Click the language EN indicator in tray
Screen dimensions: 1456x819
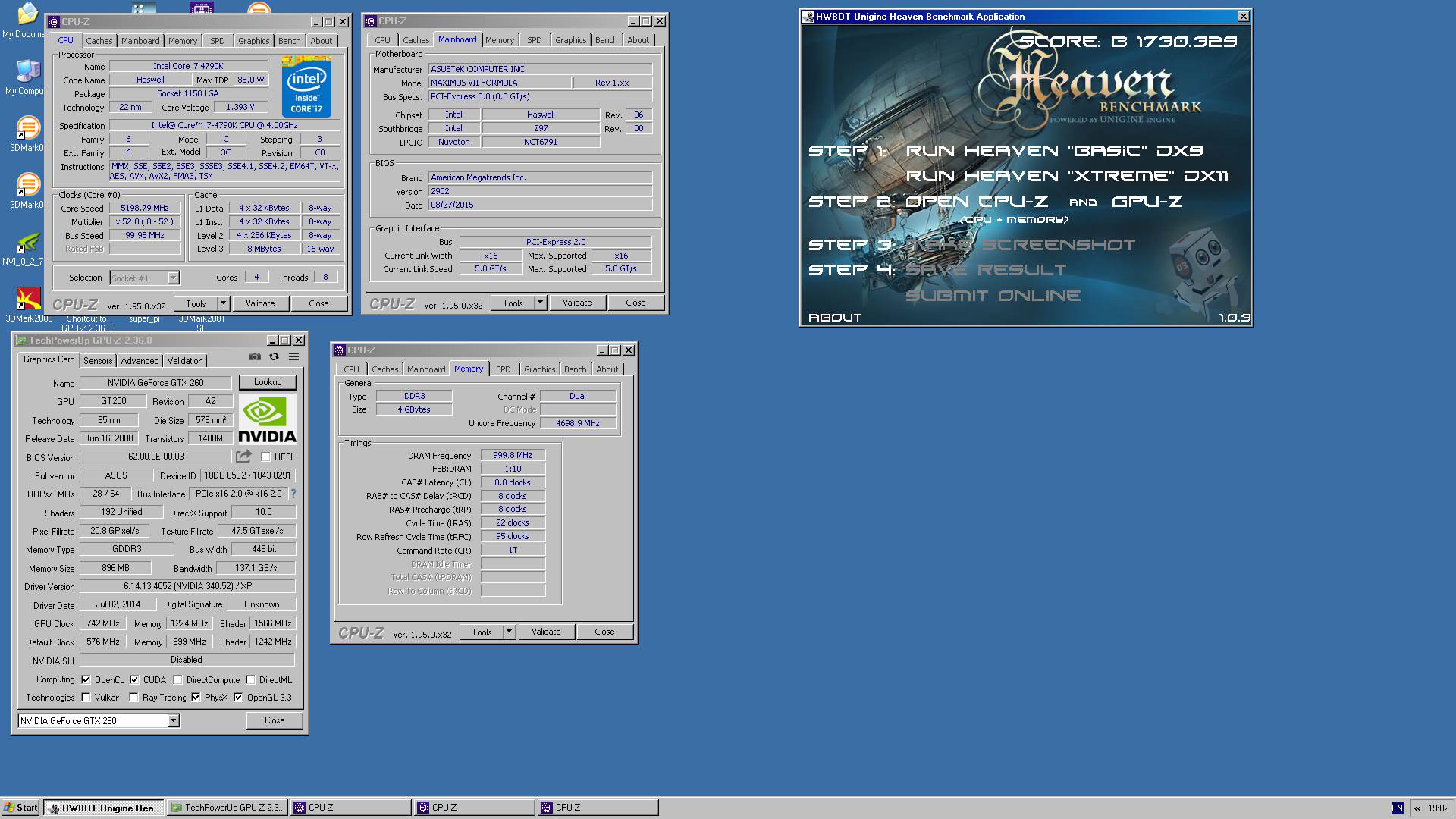tap(1397, 808)
